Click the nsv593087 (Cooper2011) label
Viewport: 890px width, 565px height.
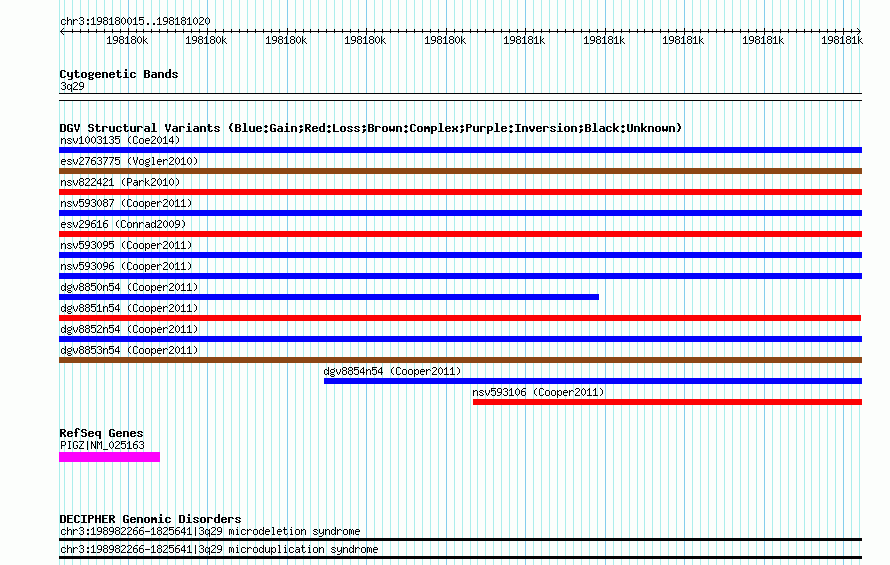click(x=126, y=203)
